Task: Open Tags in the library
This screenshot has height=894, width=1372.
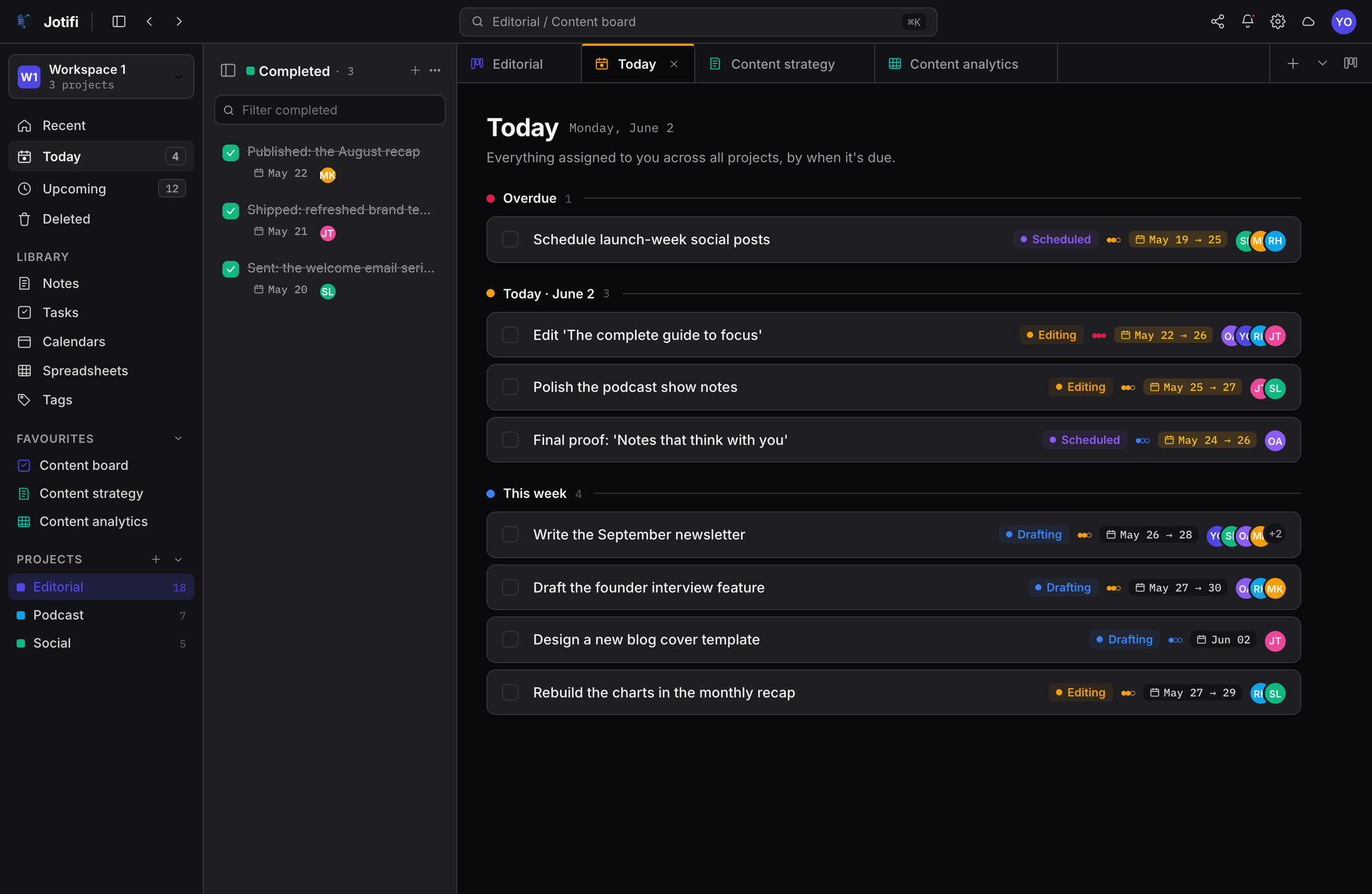Action: point(101,400)
